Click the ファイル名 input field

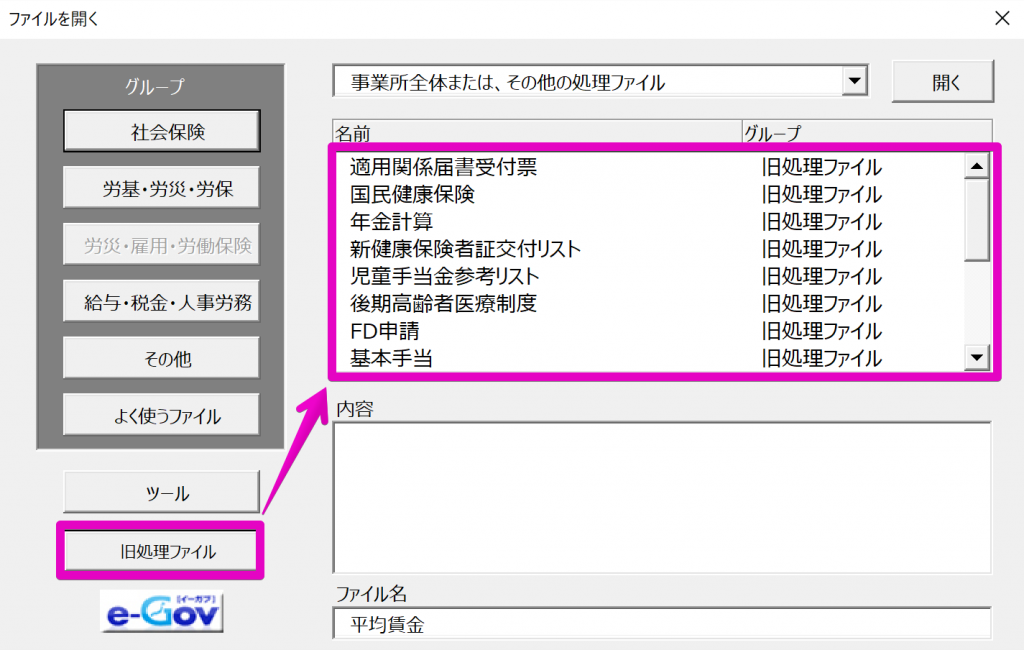click(x=661, y=625)
